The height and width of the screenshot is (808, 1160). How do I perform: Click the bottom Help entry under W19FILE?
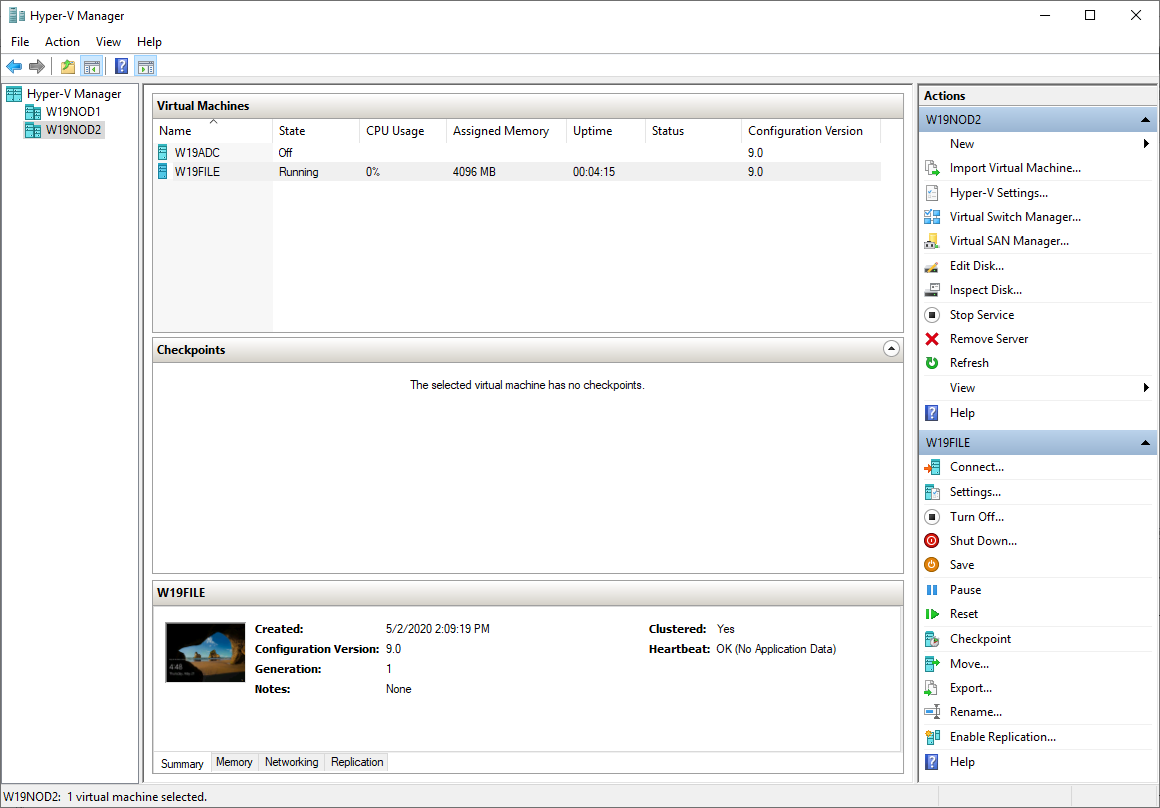(x=962, y=761)
